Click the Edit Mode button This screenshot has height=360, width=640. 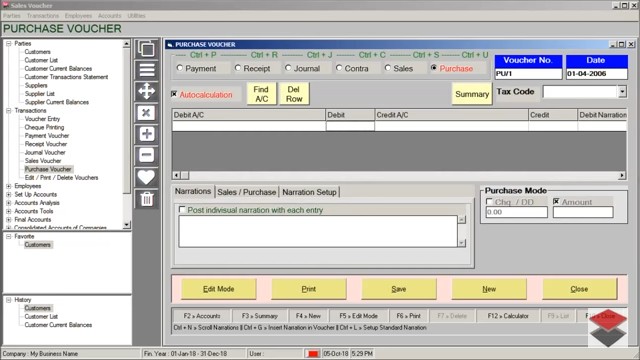pos(218,289)
